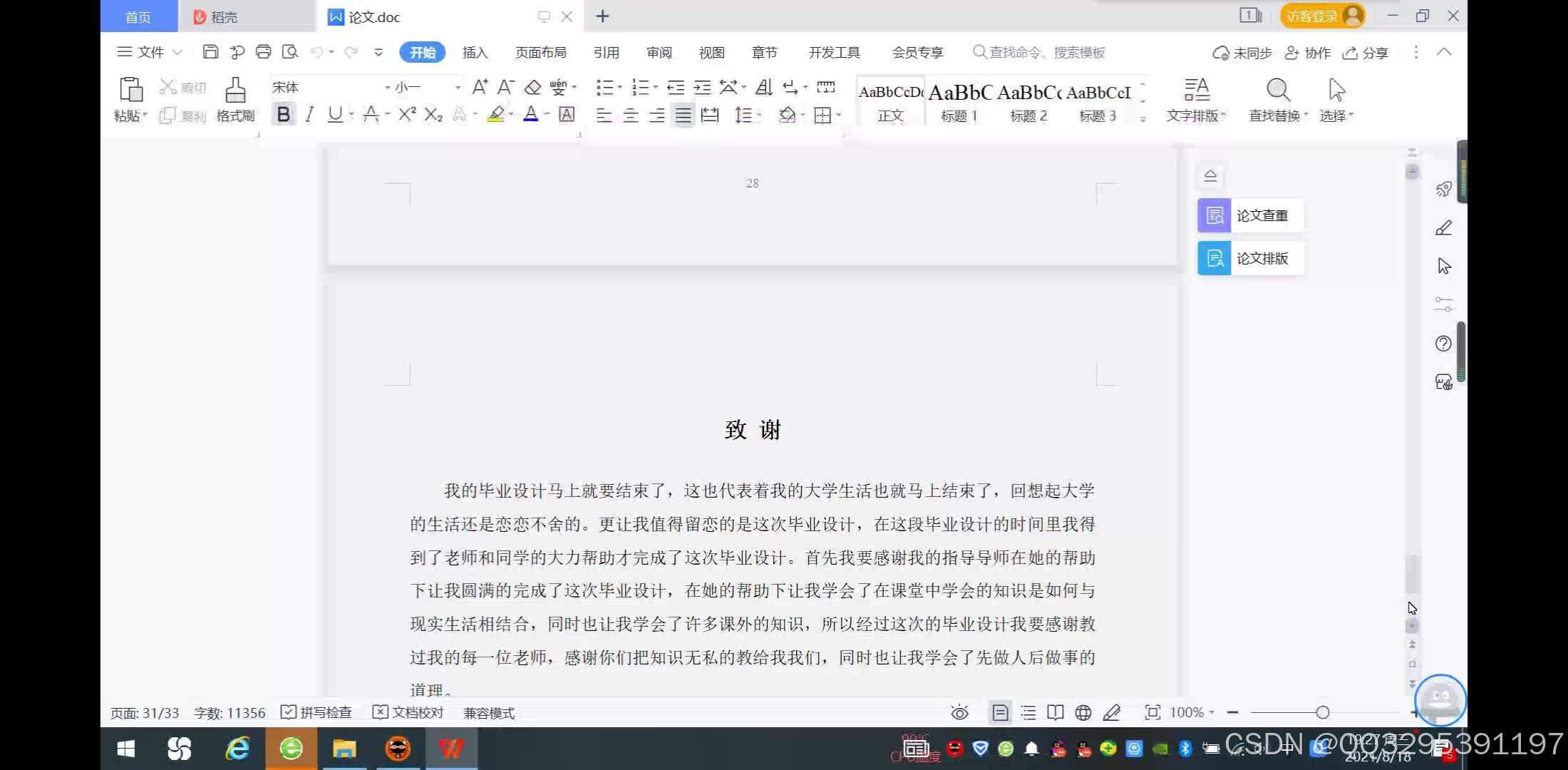1568x770 pixels.
Task: Click 分享 share button
Action: (x=1366, y=53)
